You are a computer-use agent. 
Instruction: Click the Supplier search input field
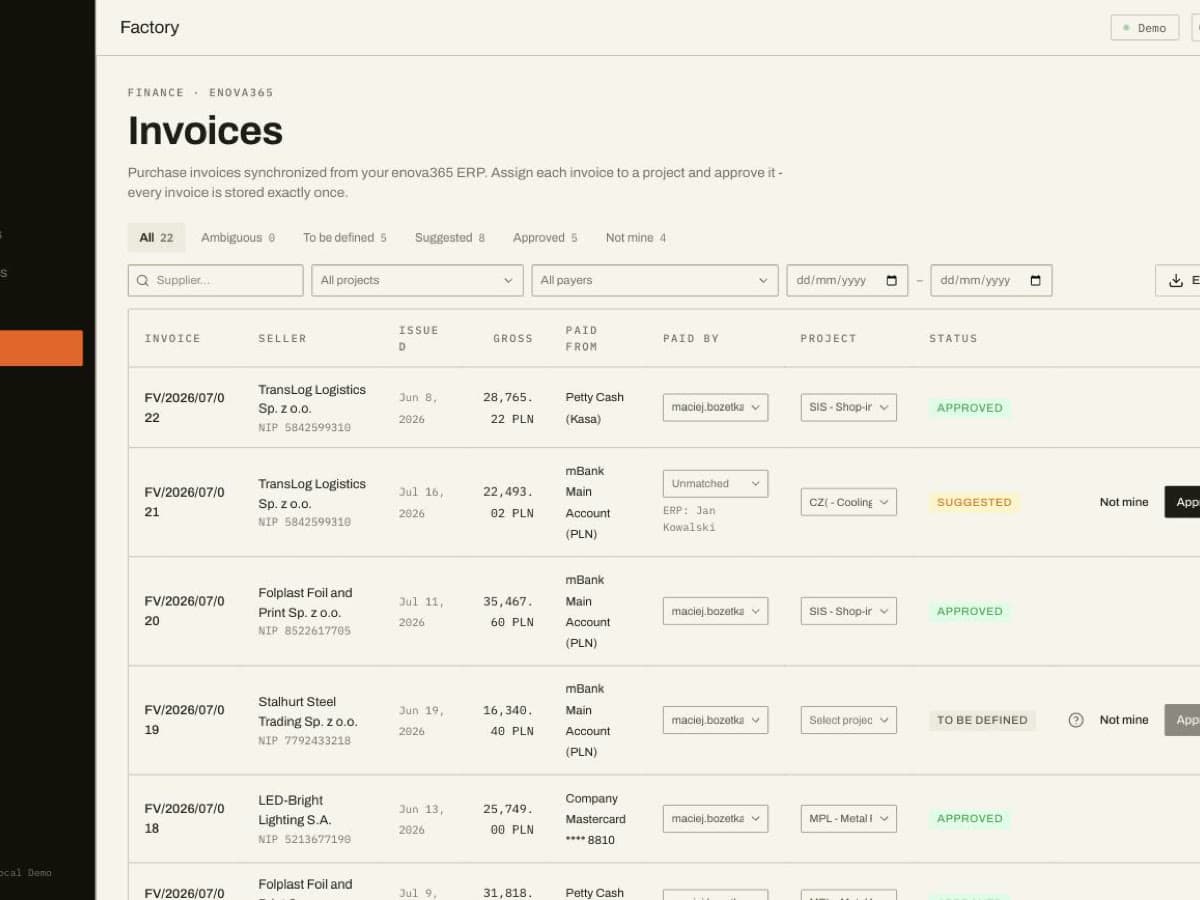point(215,281)
